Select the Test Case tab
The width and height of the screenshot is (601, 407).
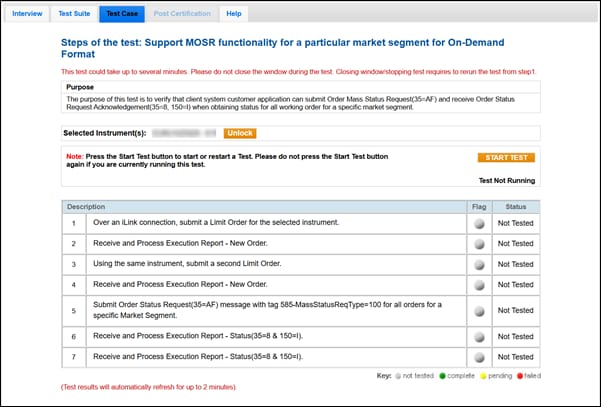point(122,14)
